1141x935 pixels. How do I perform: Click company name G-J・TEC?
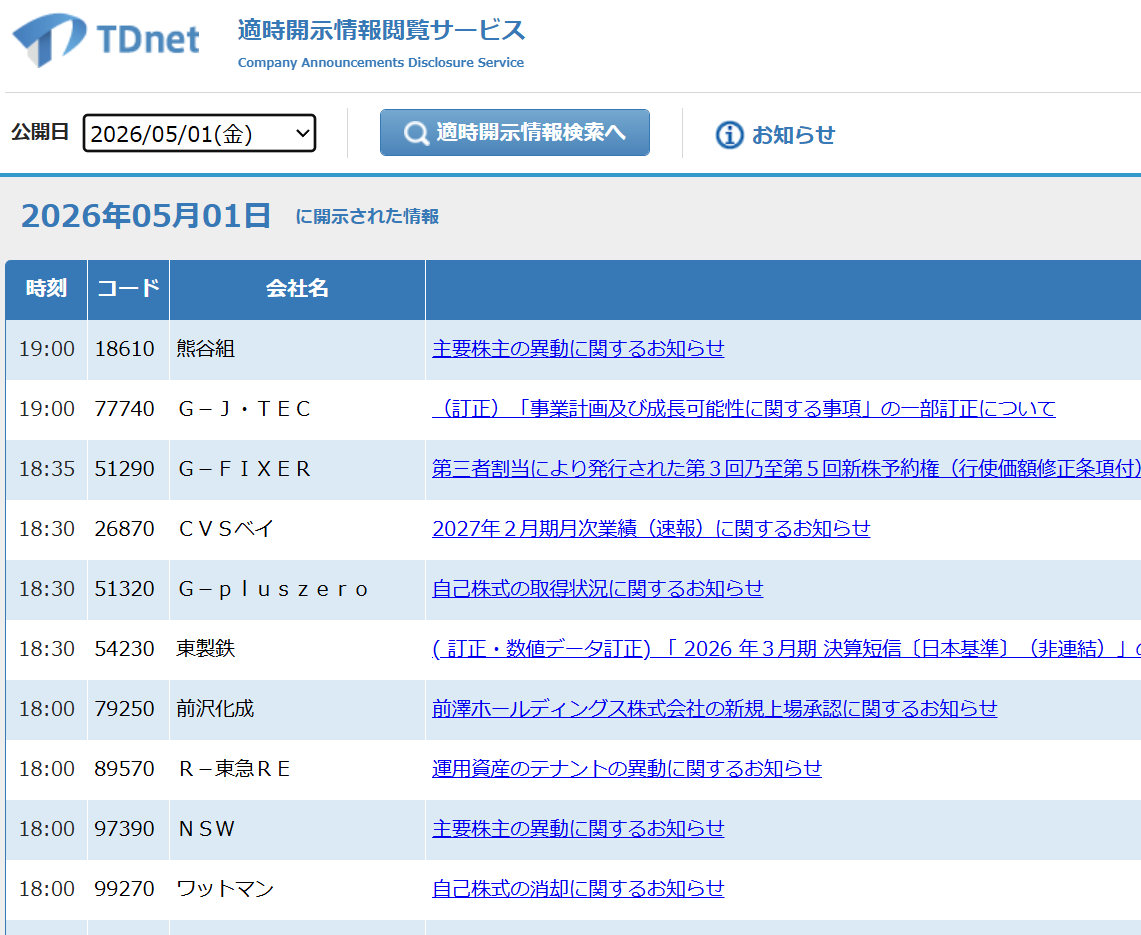pyautogui.click(x=244, y=409)
